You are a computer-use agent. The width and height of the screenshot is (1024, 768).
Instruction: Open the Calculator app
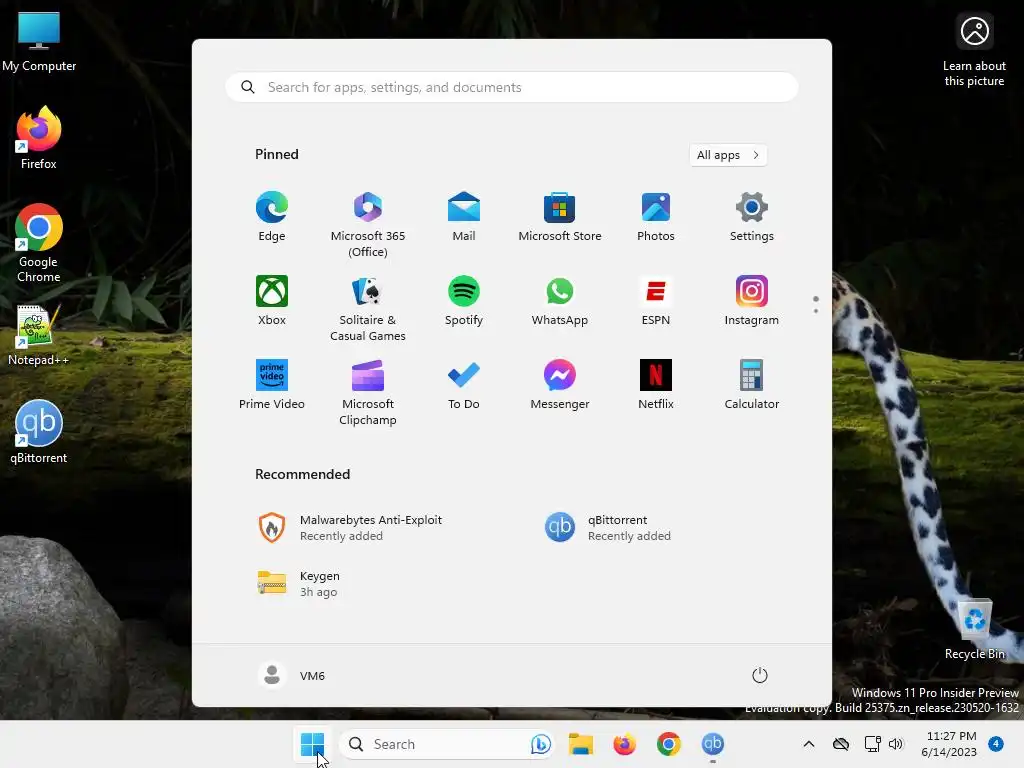click(x=752, y=384)
